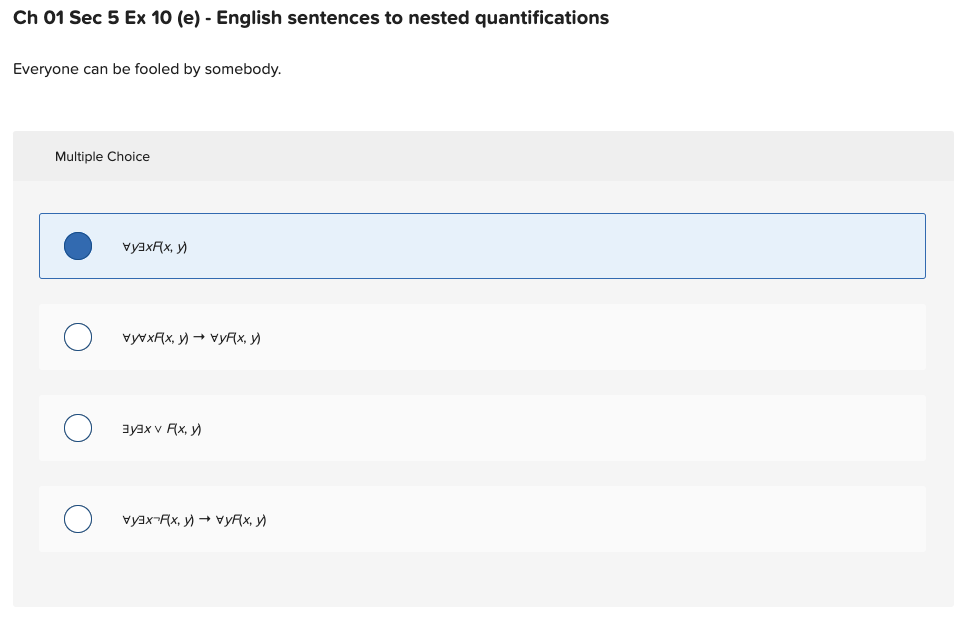Select the radio button for ∀y∀xF(x, y) → ∀yF(x, y)

77,337
